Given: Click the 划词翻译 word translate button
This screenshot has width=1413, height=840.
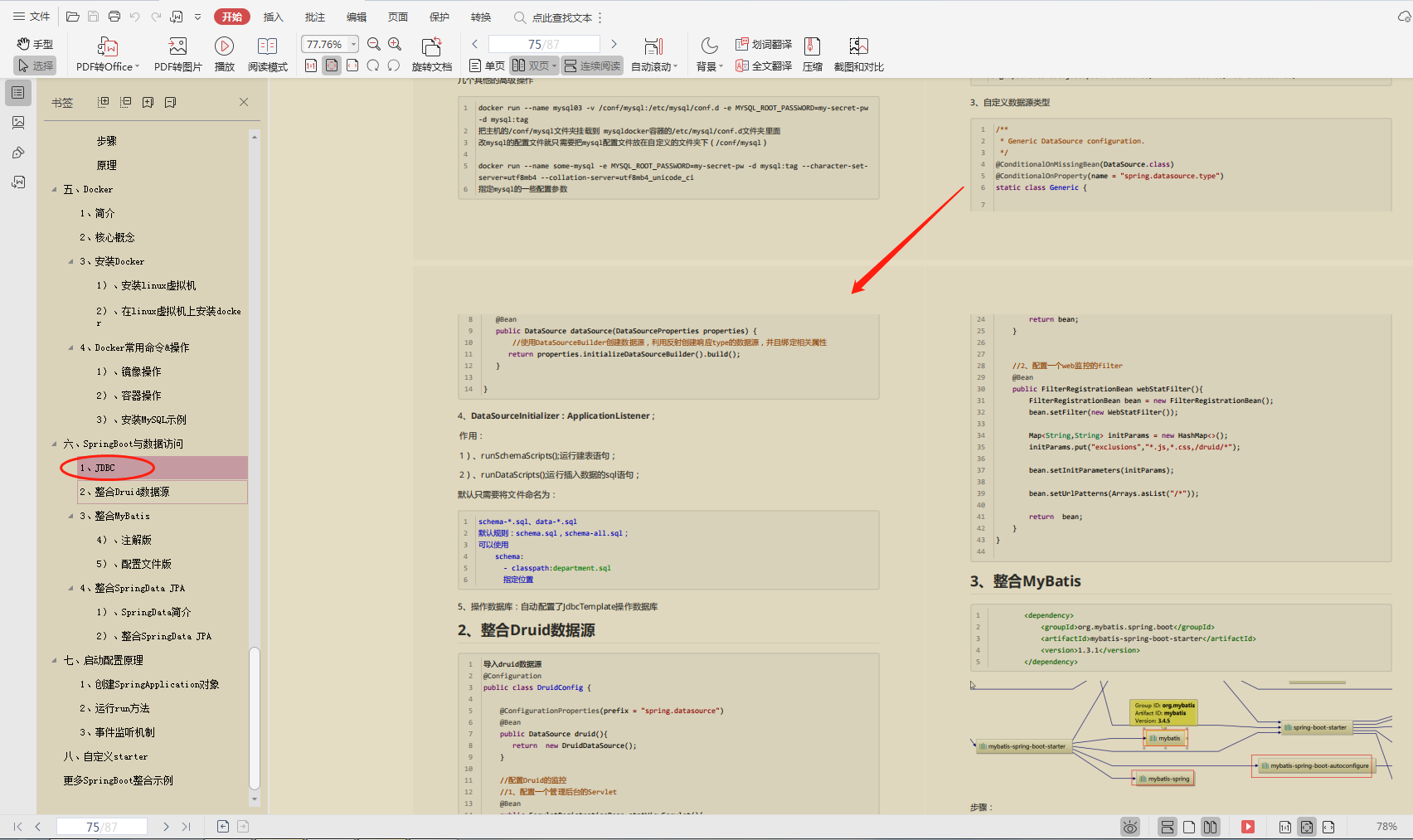Looking at the screenshot, I should point(764,44).
